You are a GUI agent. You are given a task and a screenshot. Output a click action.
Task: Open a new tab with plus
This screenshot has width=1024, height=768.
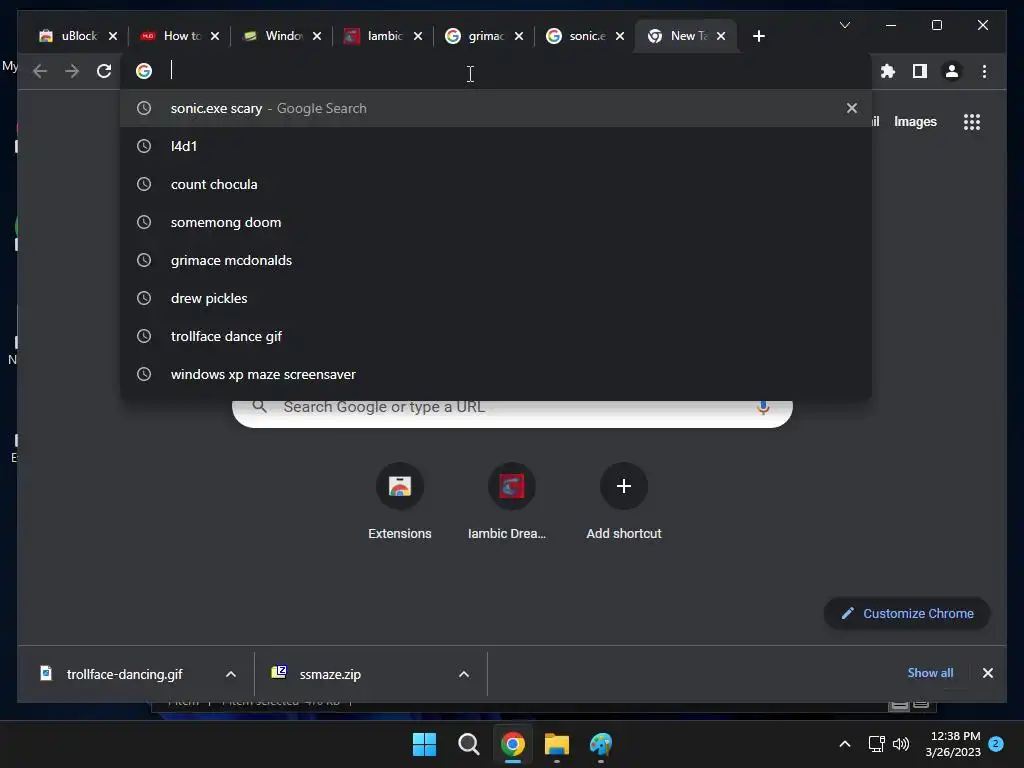[x=758, y=36]
